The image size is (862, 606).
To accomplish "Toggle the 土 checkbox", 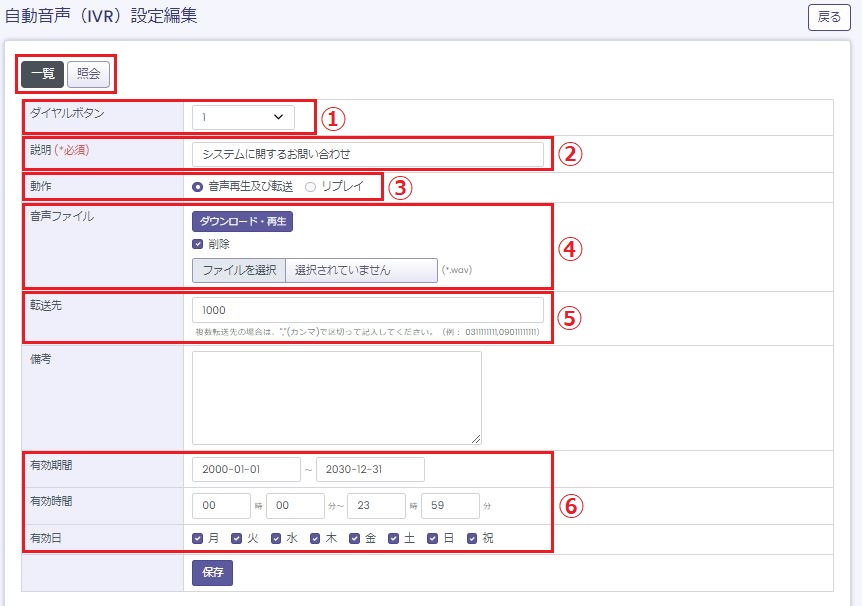I will 394,538.
